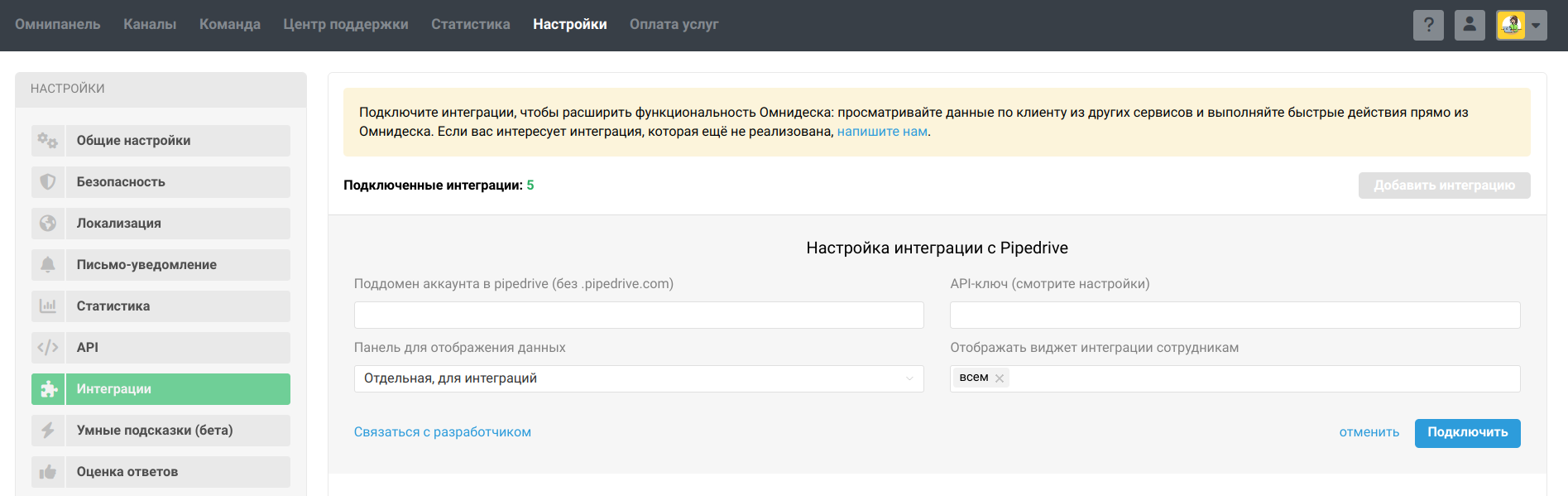The width and height of the screenshot is (1568, 496).
Task: Click the shield icon for Безопасность
Action: point(48,182)
